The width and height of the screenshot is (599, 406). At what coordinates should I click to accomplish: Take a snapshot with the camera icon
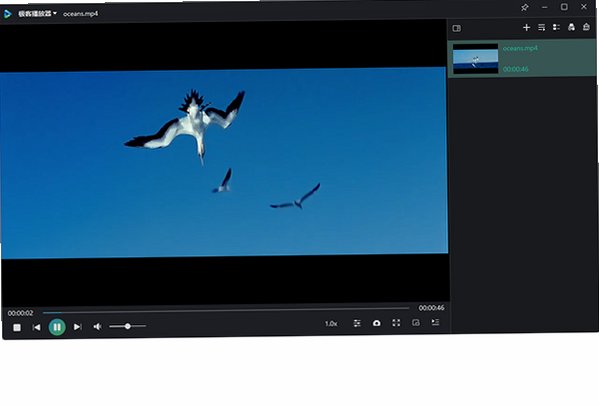377,323
